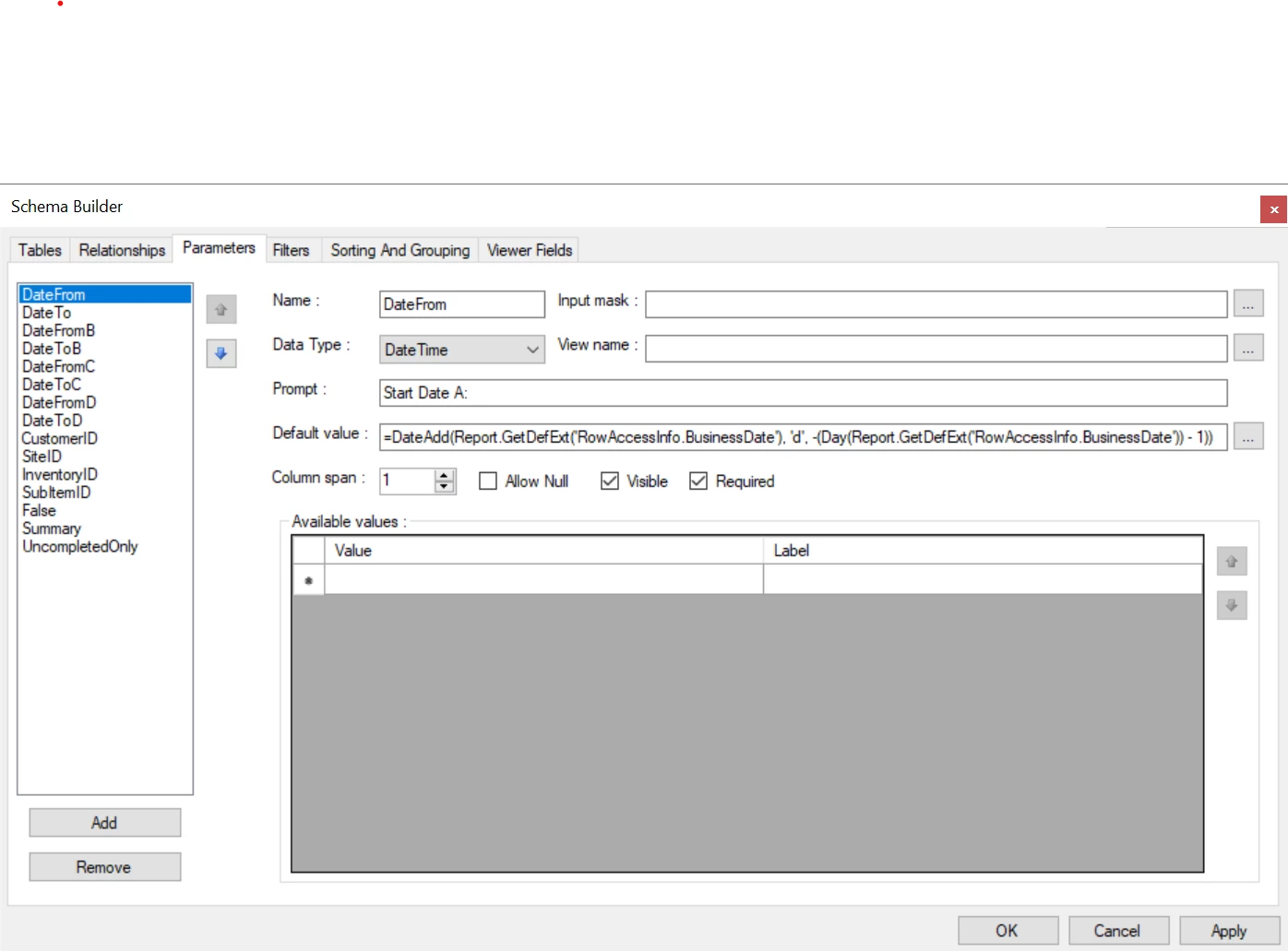Screen dimensions: 1288x951
Task: Disable the Visible checkbox
Action: point(610,481)
